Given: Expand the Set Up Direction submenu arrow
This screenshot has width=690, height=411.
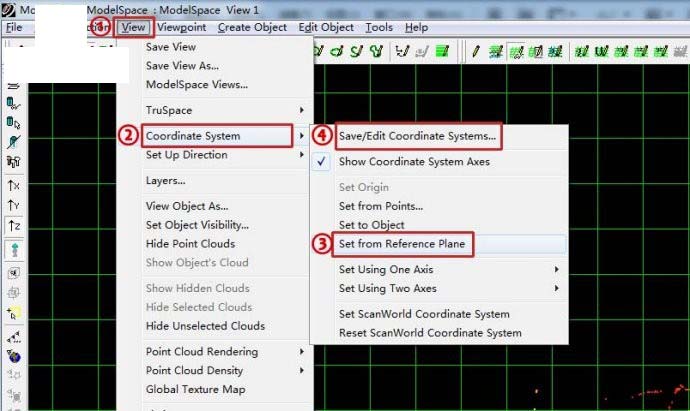Looking at the screenshot, I should tap(302, 154).
